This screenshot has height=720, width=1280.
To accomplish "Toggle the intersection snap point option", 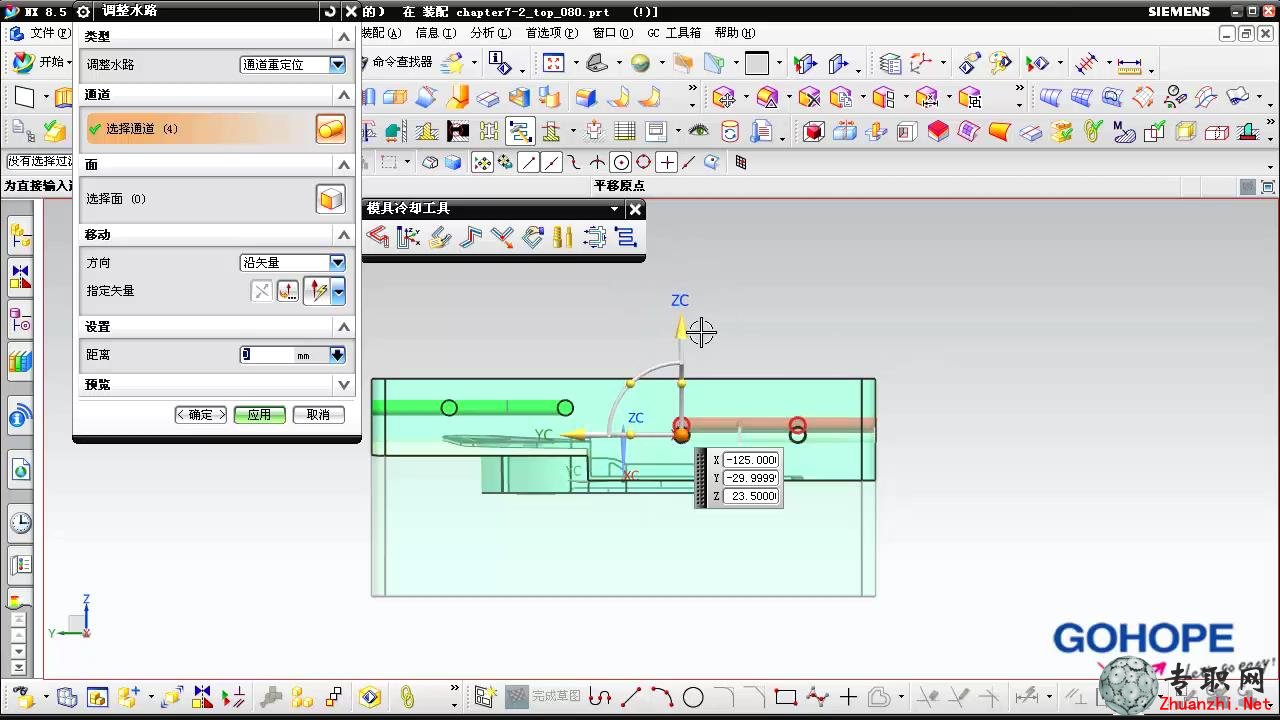I will click(597, 162).
